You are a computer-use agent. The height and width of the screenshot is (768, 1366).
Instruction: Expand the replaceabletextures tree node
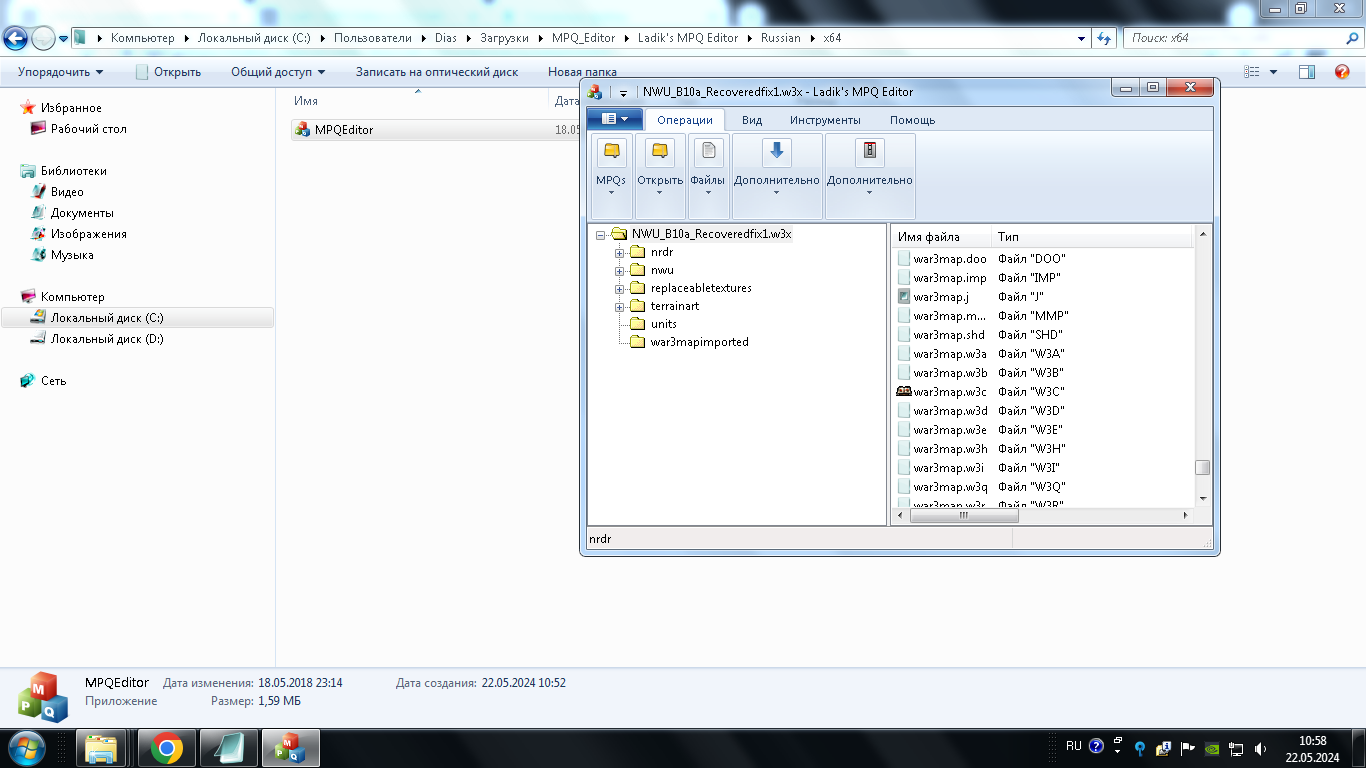point(620,289)
